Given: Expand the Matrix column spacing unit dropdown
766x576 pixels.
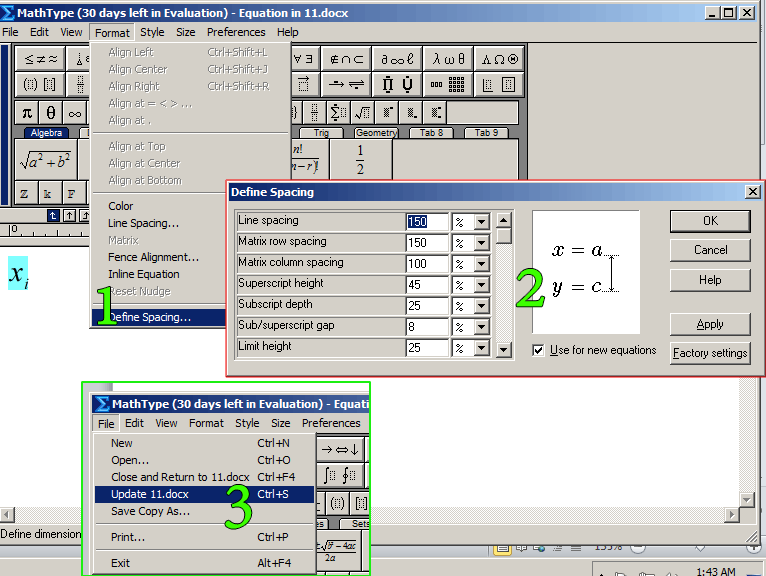Looking at the screenshot, I should pos(482,264).
